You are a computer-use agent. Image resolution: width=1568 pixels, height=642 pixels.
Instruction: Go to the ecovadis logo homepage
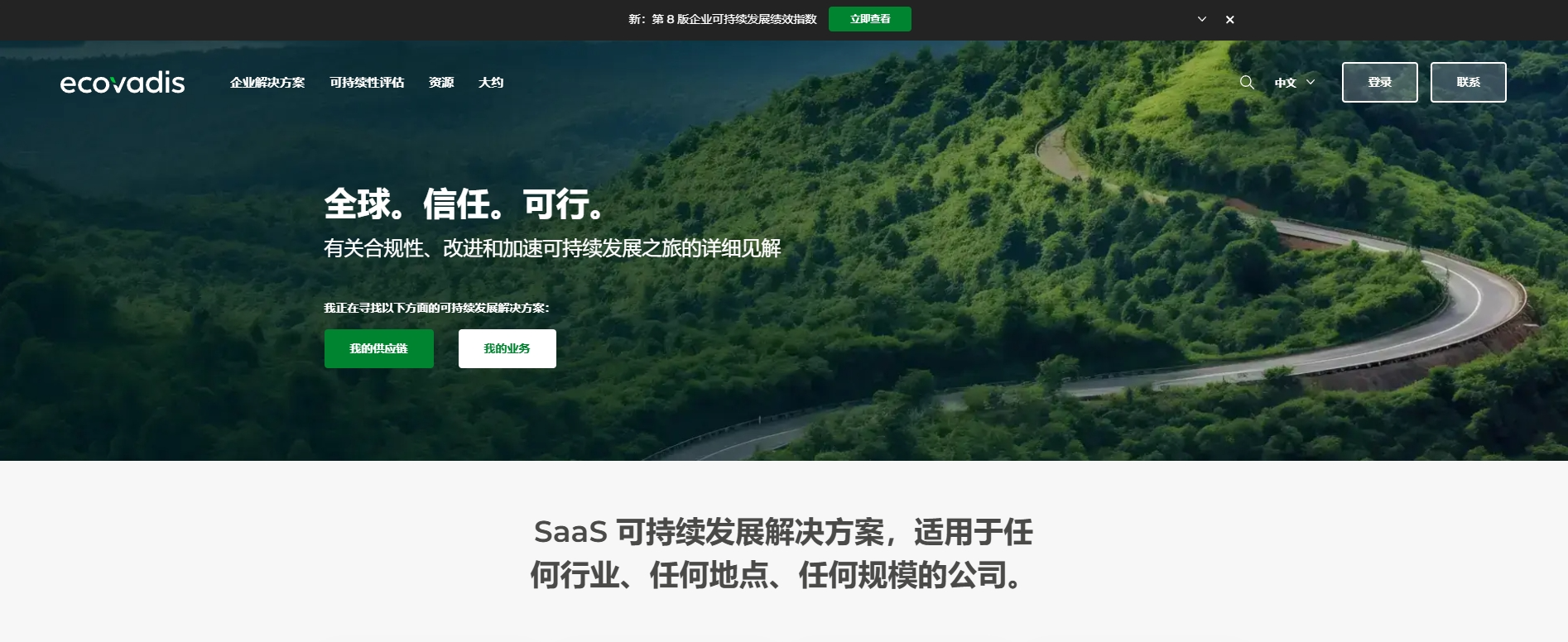(x=123, y=82)
